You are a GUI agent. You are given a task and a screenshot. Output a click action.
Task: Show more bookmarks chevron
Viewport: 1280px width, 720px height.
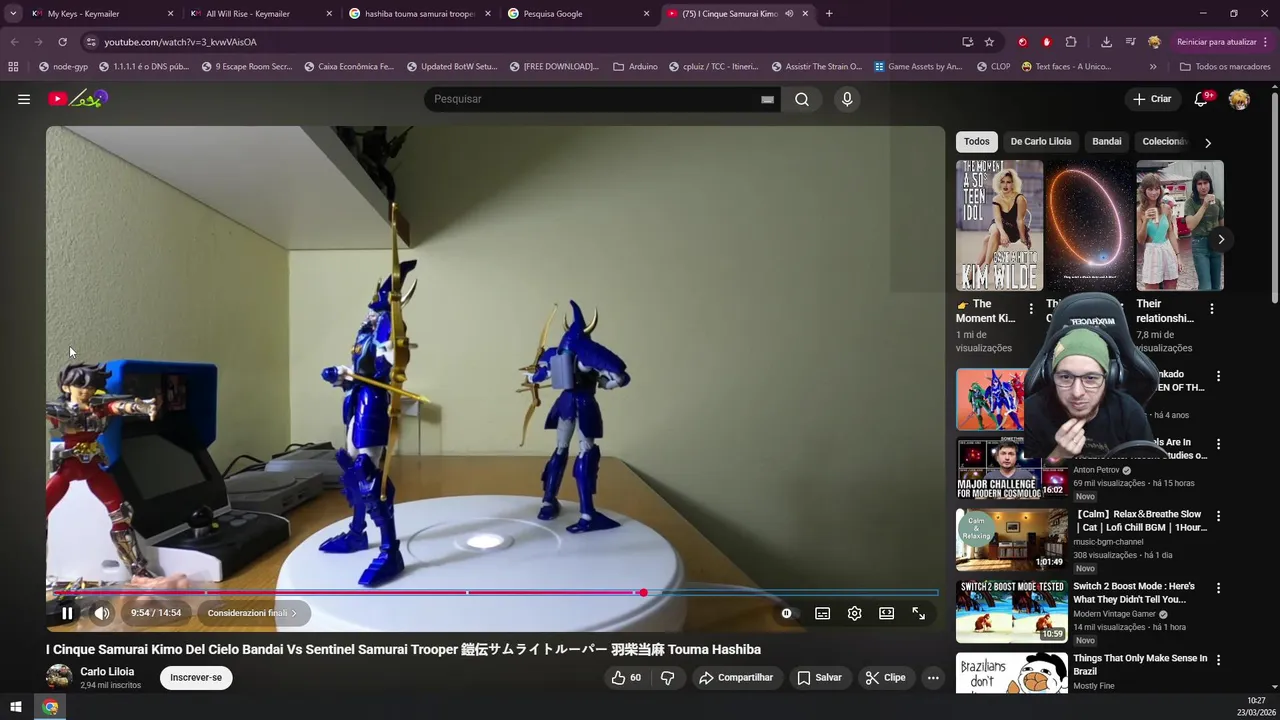coord(1153,67)
